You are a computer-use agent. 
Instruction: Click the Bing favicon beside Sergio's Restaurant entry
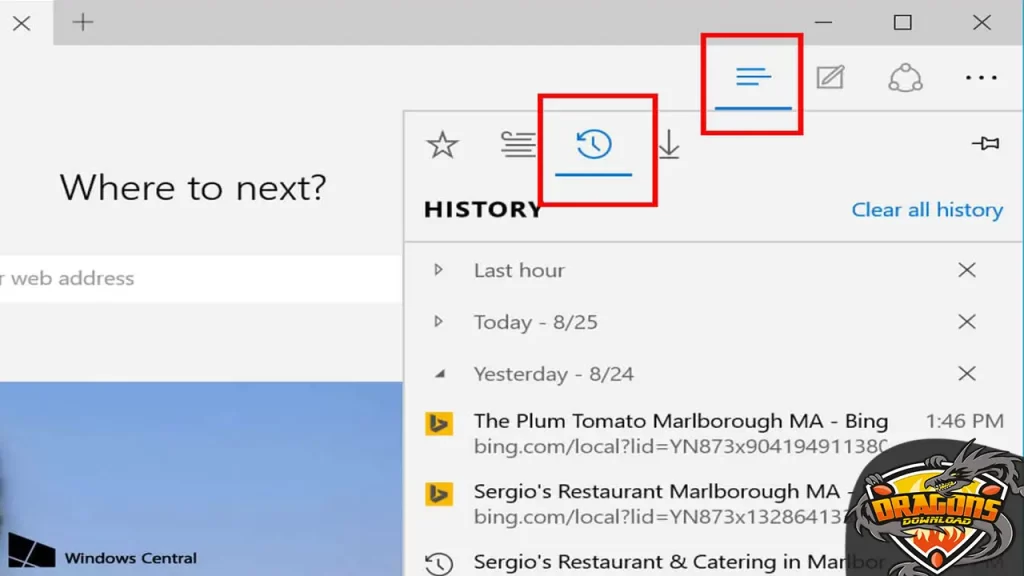[438, 493]
